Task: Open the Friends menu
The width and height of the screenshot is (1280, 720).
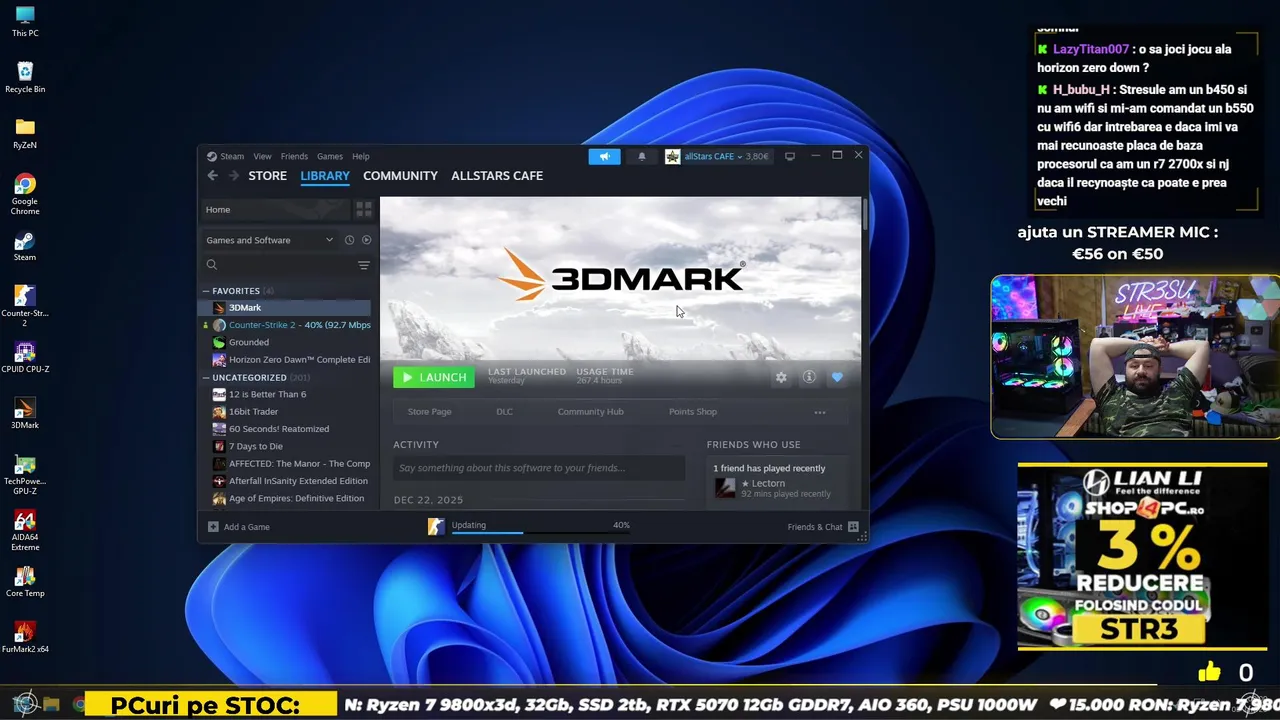Action: pyautogui.click(x=294, y=156)
